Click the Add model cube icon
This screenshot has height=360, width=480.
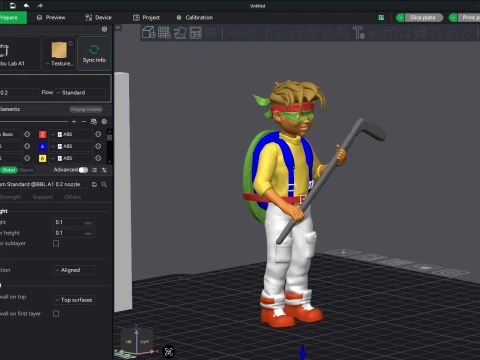[148, 33]
